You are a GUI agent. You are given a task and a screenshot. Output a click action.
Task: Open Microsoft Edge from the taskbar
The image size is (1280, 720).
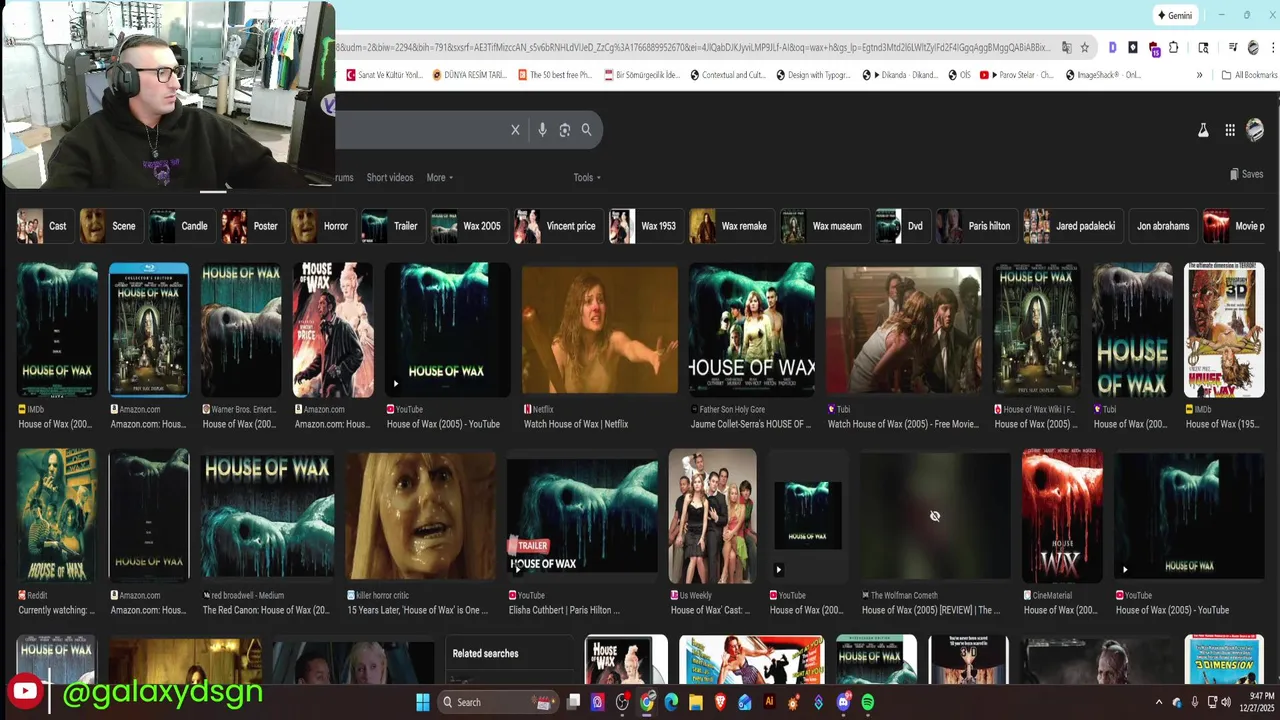pyautogui.click(x=671, y=702)
